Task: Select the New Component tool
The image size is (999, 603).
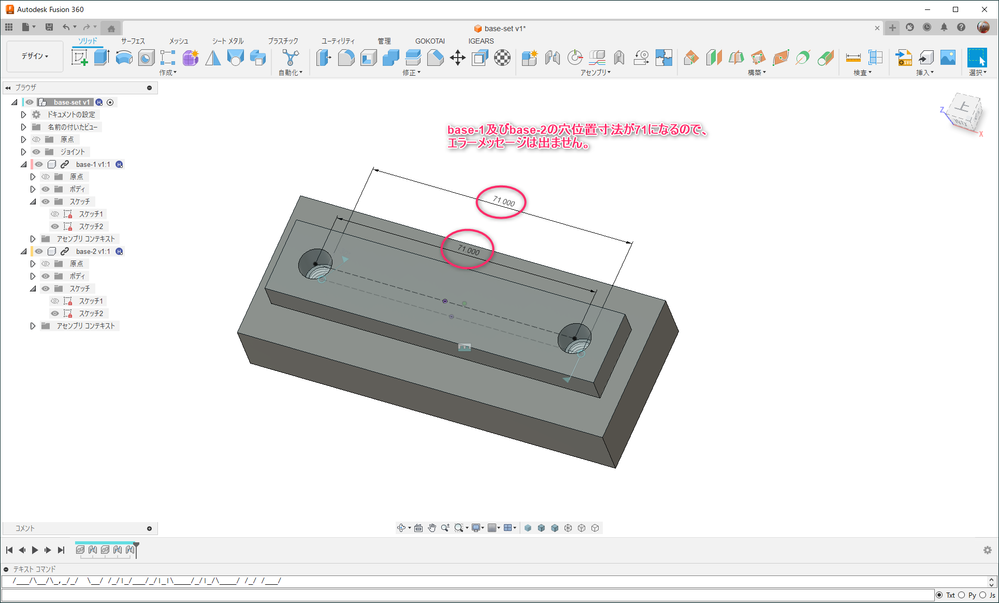Action: point(529,58)
